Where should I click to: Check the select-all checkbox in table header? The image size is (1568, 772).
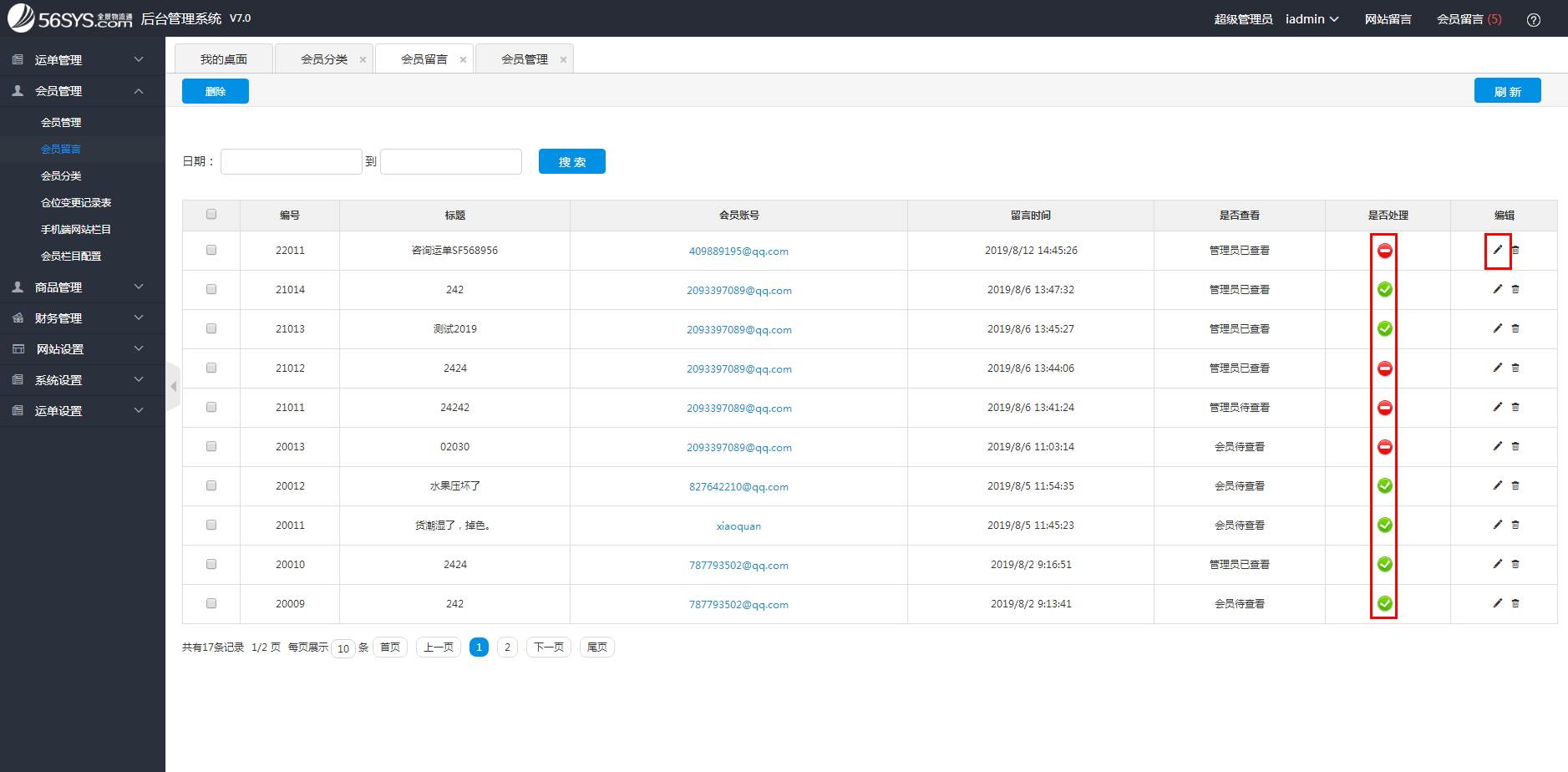[x=211, y=215]
